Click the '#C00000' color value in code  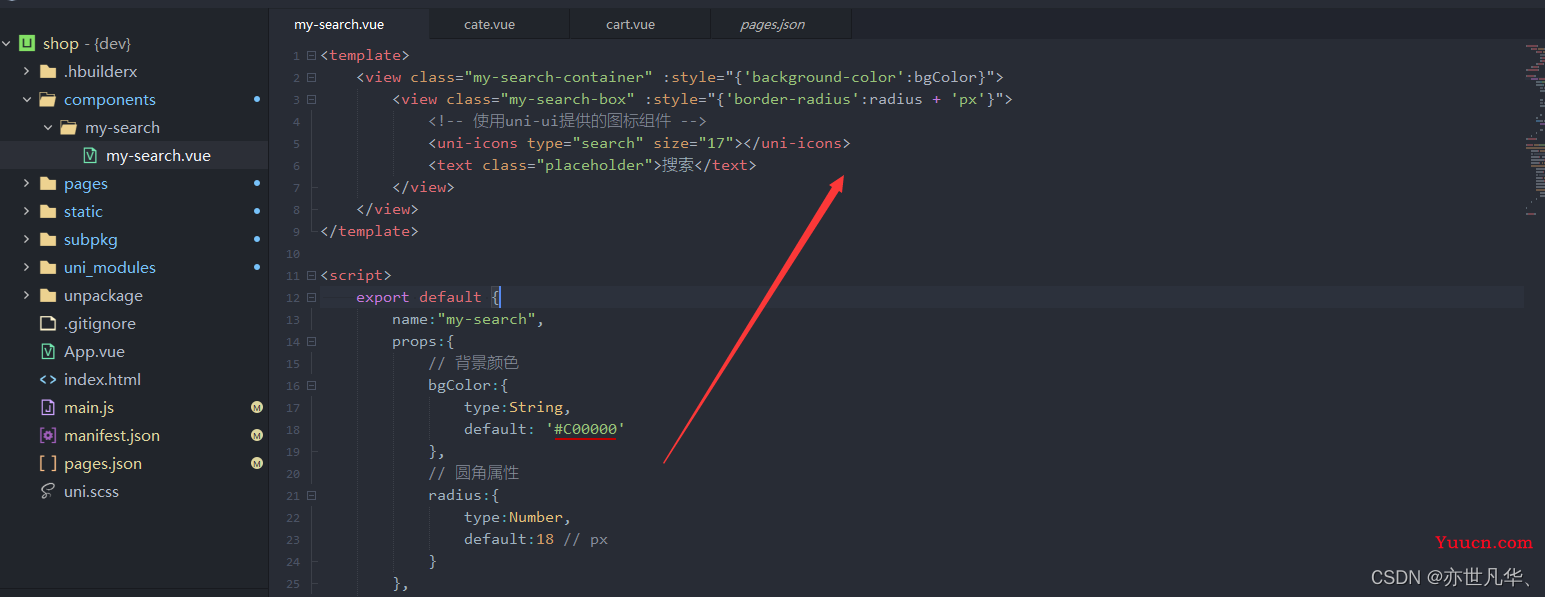[x=585, y=429]
